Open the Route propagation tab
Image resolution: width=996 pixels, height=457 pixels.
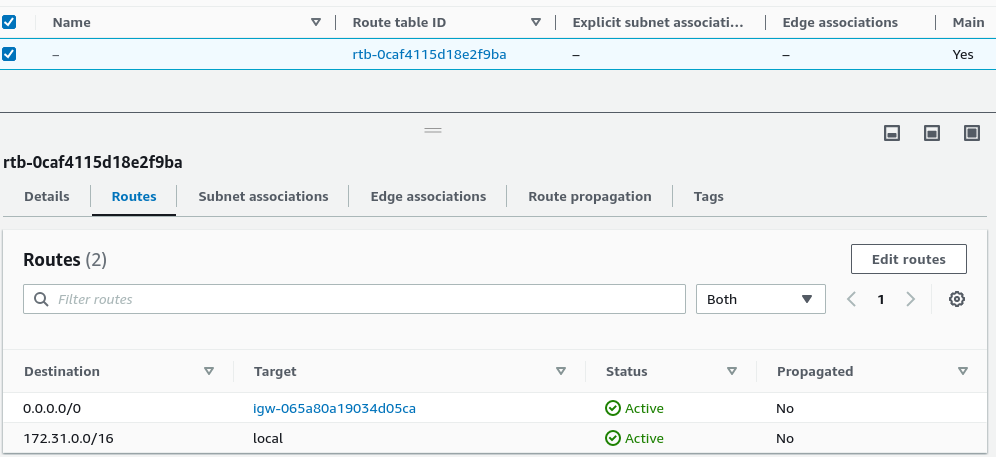(589, 196)
